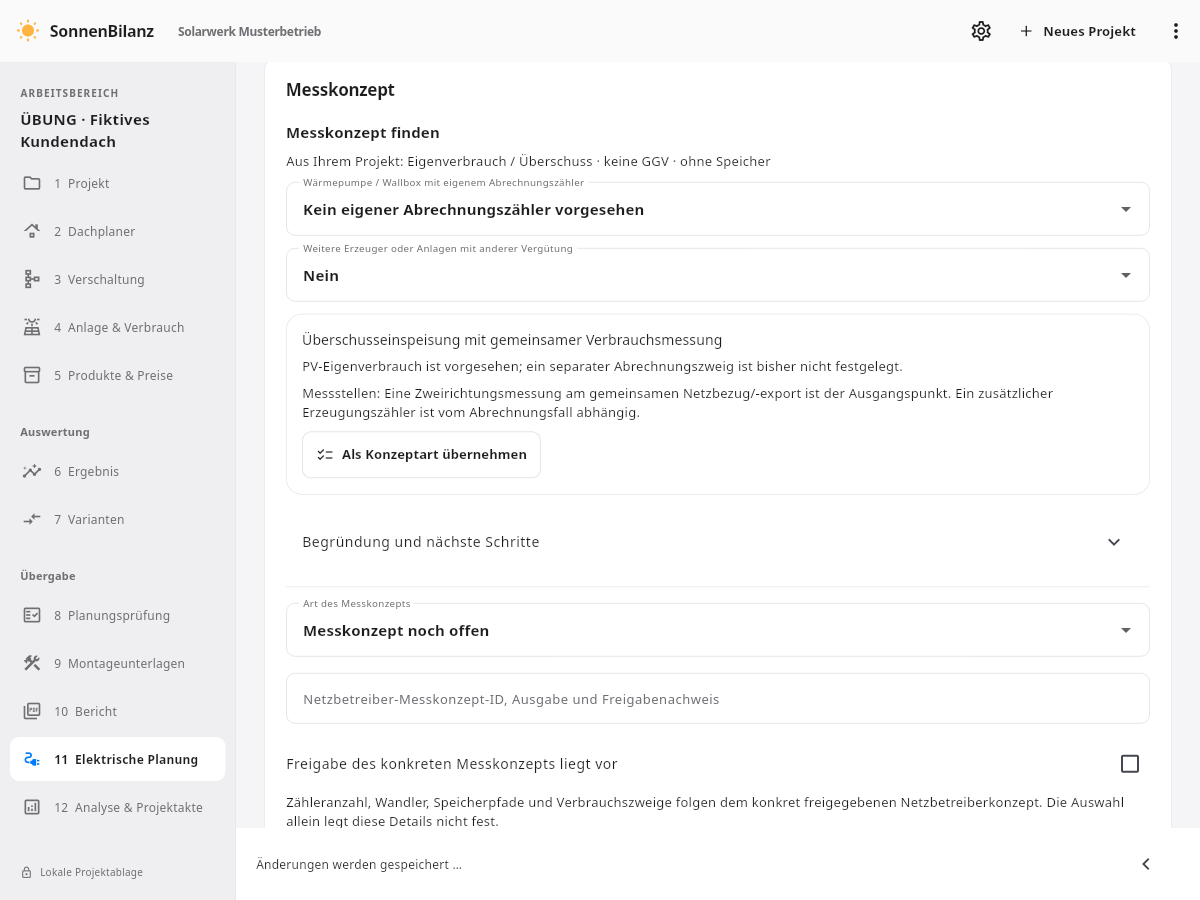The image size is (1200, 900).
Task: Open the Weitere Erzeuger dropdown showing Nein
Action: [718, 275]
